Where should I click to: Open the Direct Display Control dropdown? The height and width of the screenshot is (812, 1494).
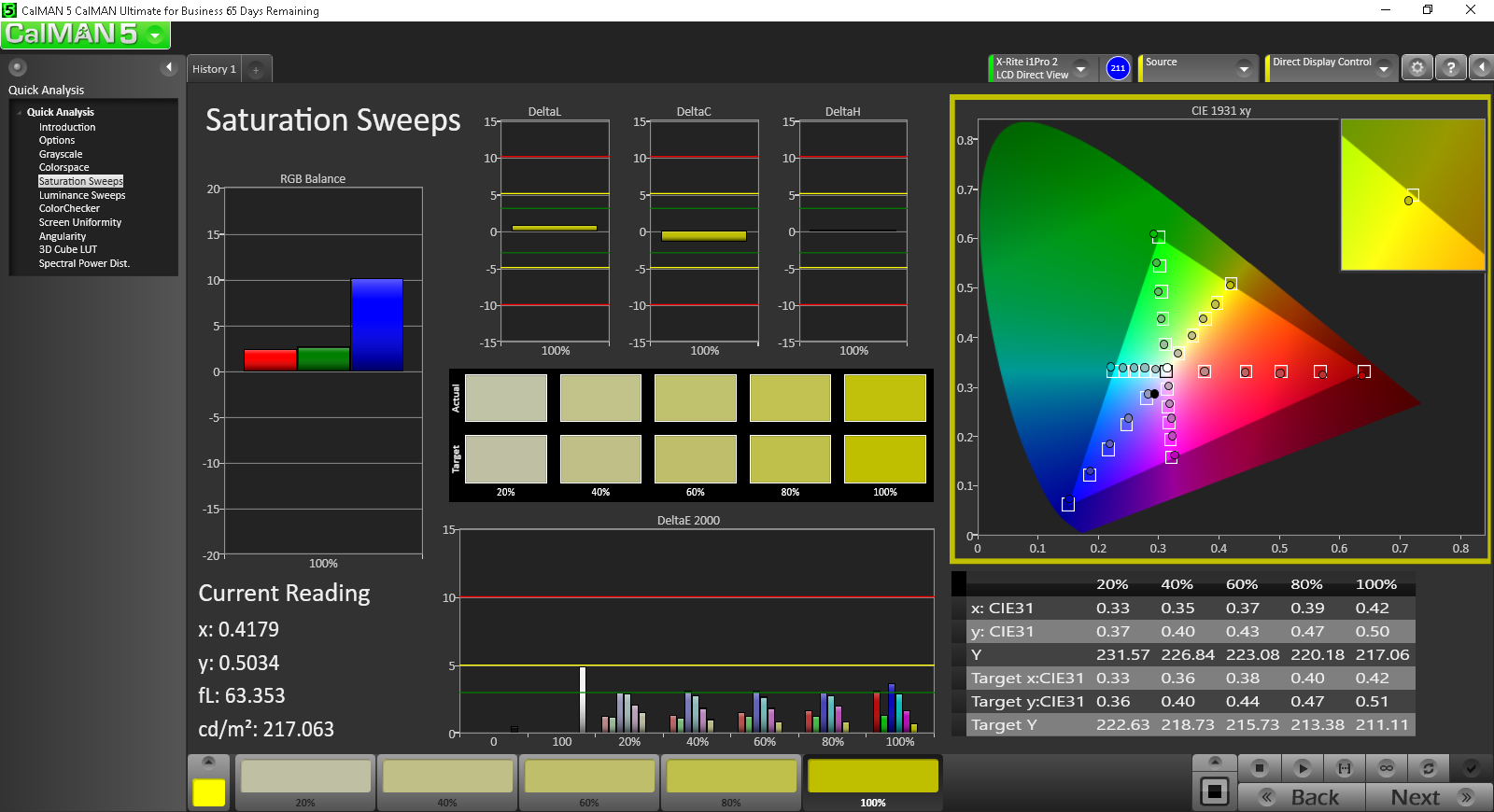coord(1384,68)
